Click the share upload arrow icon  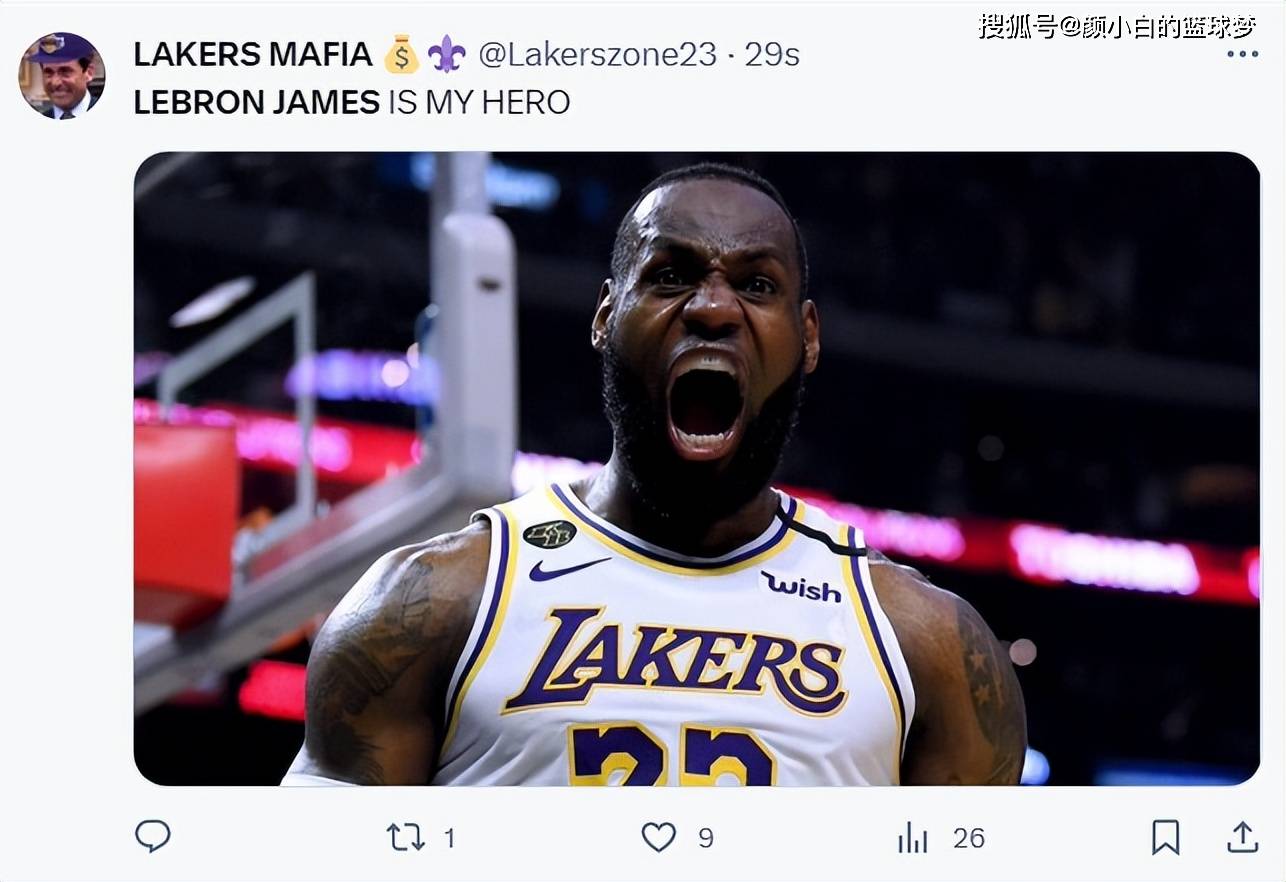point(1242,837)
